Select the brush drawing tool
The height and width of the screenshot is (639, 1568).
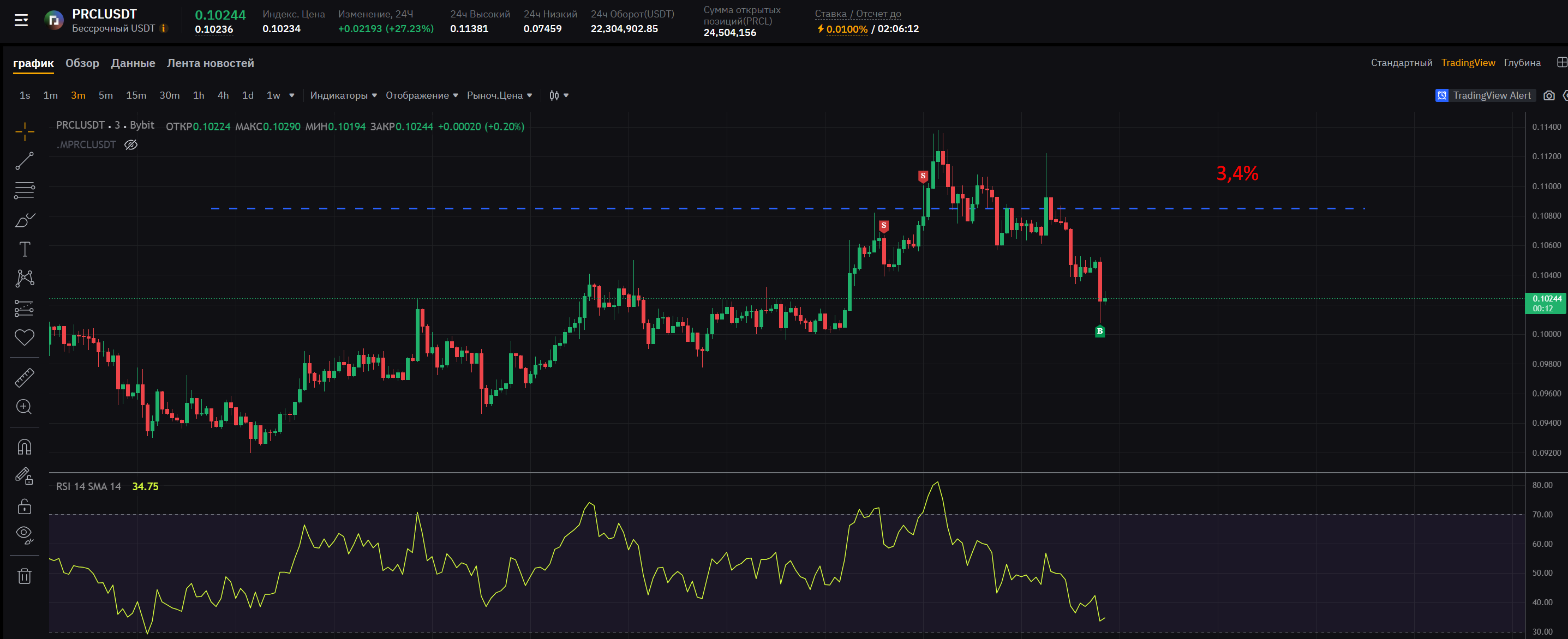[x=25, y=220]
